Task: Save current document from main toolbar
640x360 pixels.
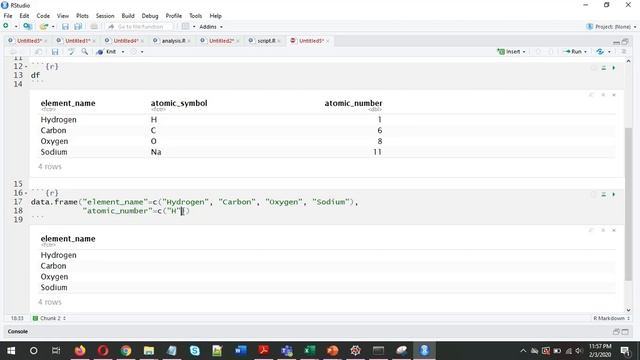Action: 65,27
